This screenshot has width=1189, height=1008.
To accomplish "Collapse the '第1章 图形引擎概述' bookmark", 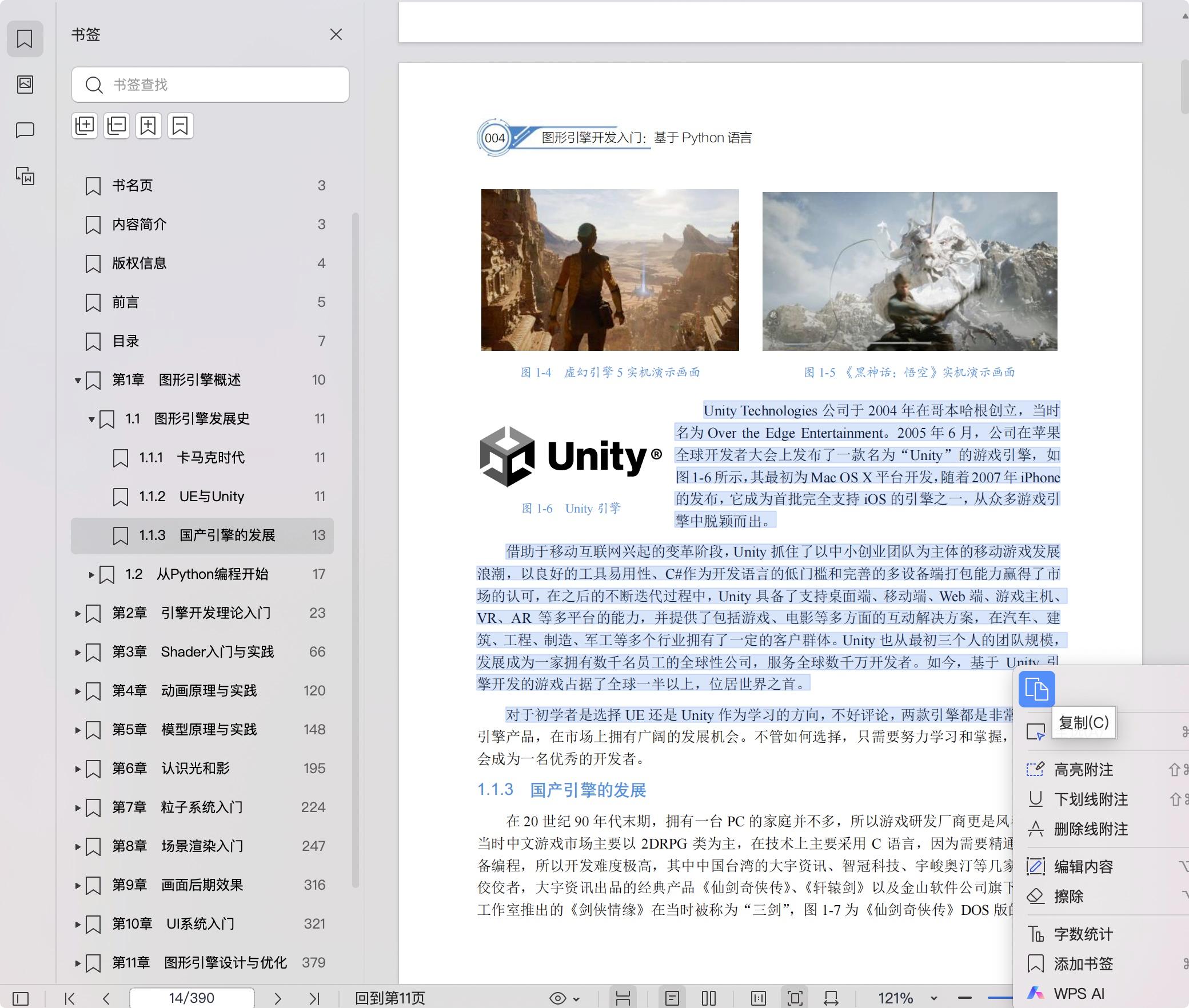I will click(77, 379).
